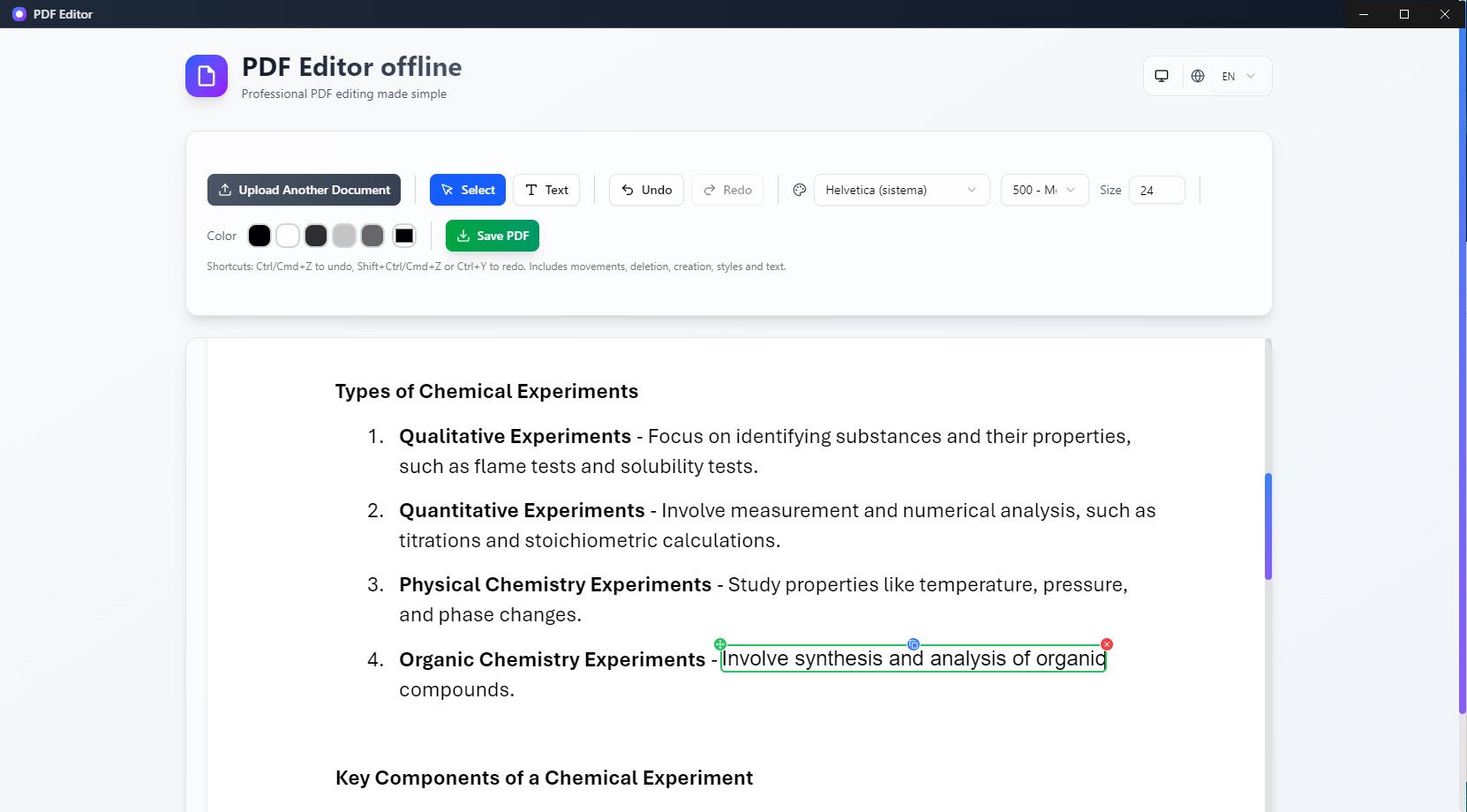This screenshot has width=1467, height=812.
Task: Click inside the selected 'Involve synthesis' text box
Action: tap(914, 658)
